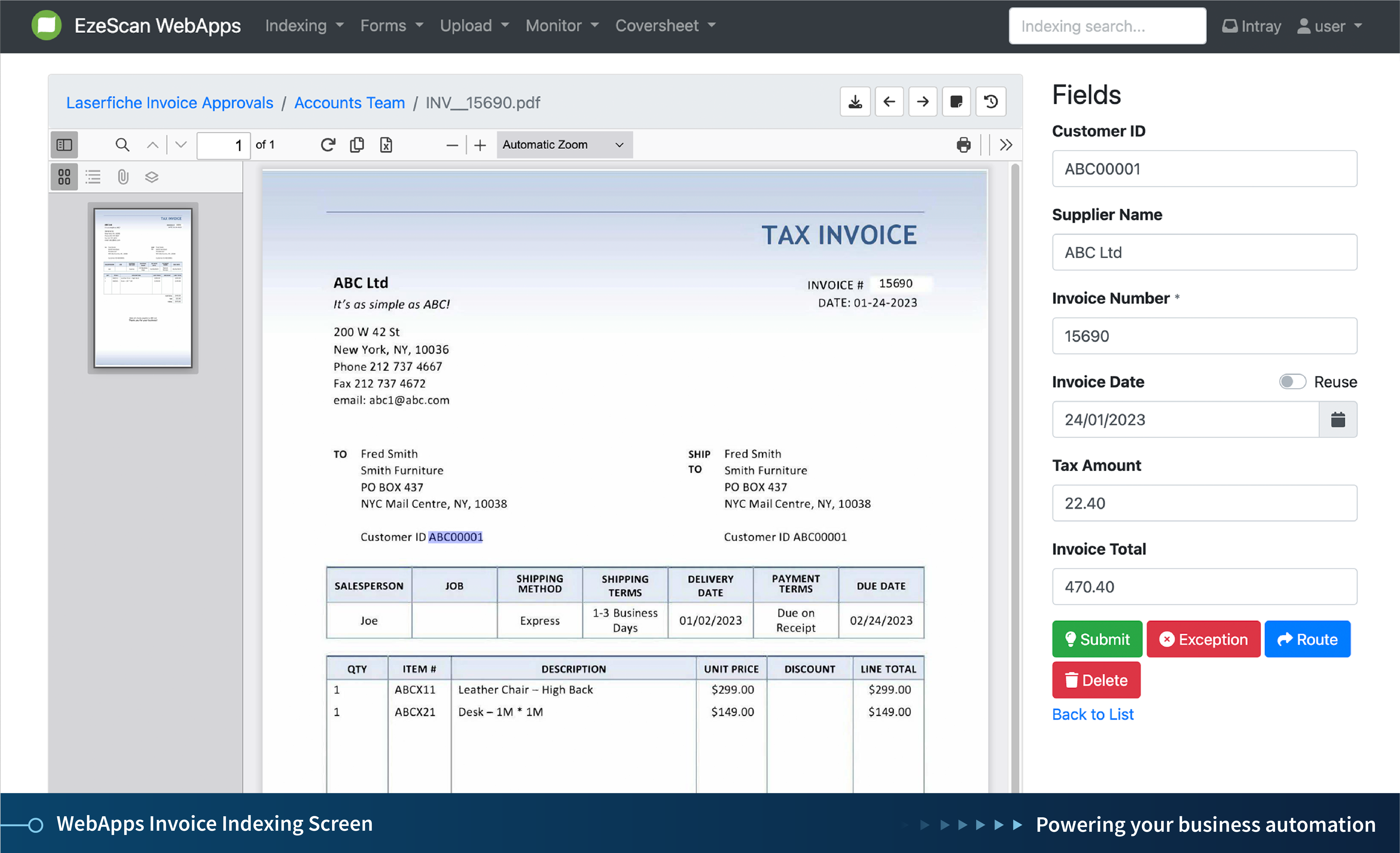Show thumbnails view in sidebar
The width and height of the screenshot is (1400, 853).
(x=64, y=177)
